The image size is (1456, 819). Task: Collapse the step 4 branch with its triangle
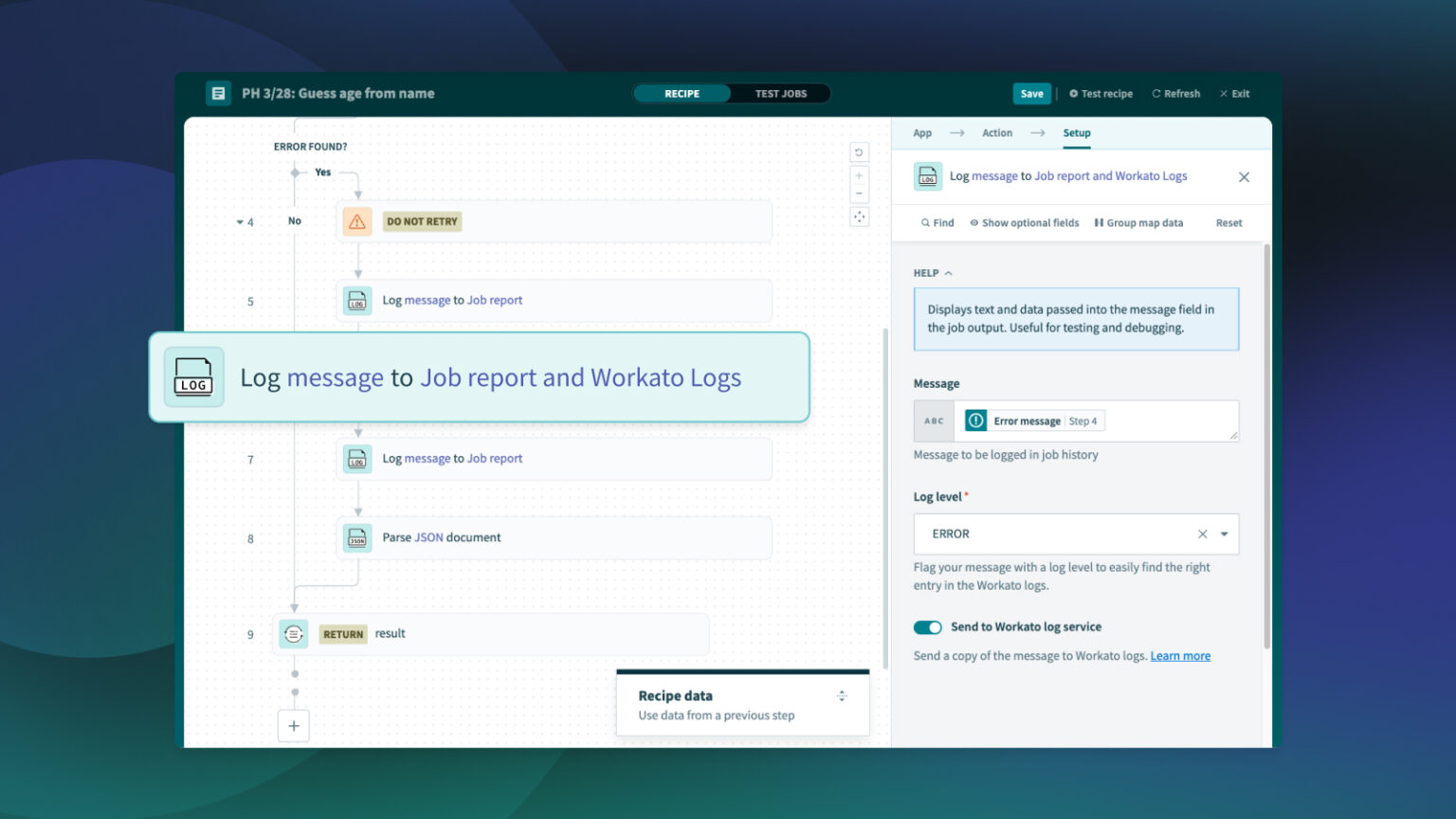241,221
